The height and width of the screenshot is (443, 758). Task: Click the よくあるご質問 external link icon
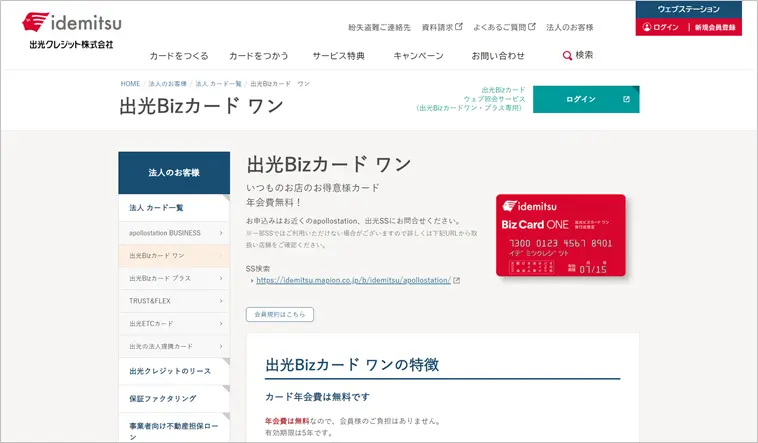532,27
